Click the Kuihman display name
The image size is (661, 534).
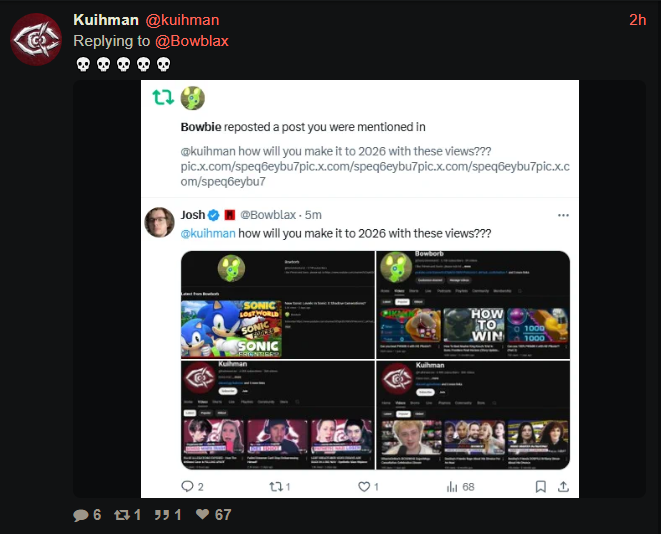coord(106,20)
